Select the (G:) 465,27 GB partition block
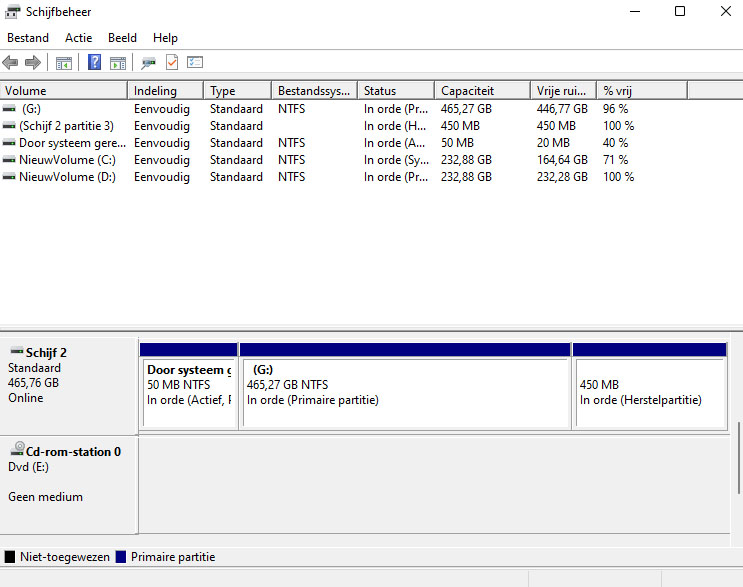The image size is (743, 587). [x=405, y=386]
